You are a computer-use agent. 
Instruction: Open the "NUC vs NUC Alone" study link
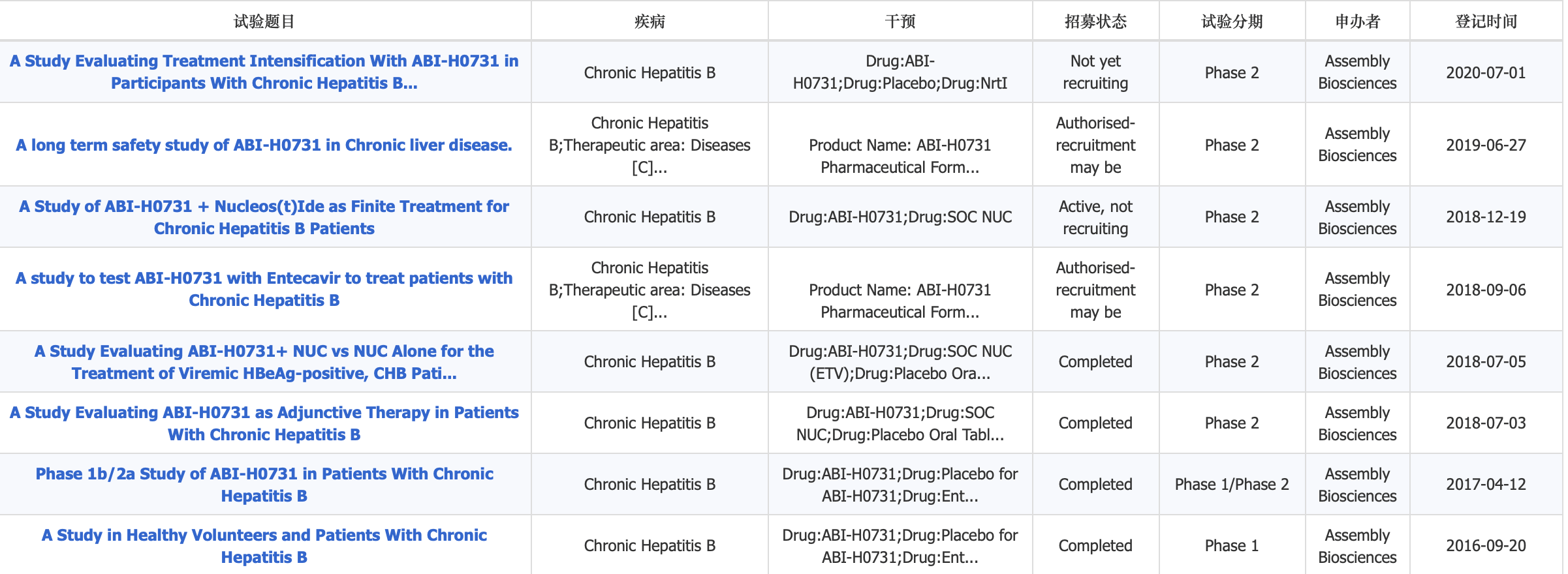pos(264,362)
